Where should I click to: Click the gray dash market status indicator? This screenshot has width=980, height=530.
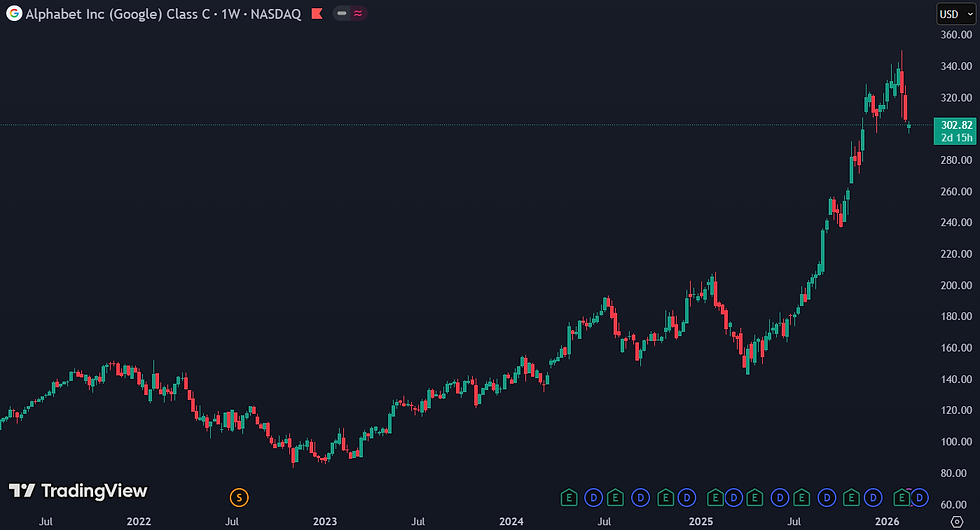342,13
